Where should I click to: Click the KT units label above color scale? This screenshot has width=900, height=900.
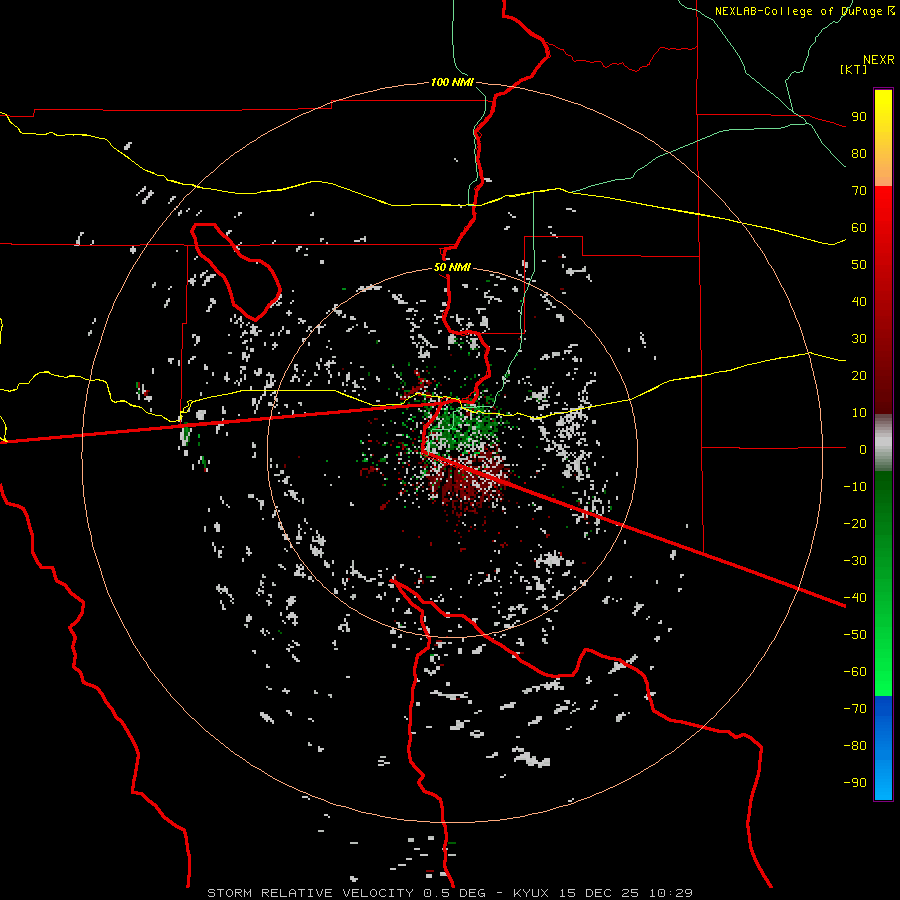tap(854, 69)
